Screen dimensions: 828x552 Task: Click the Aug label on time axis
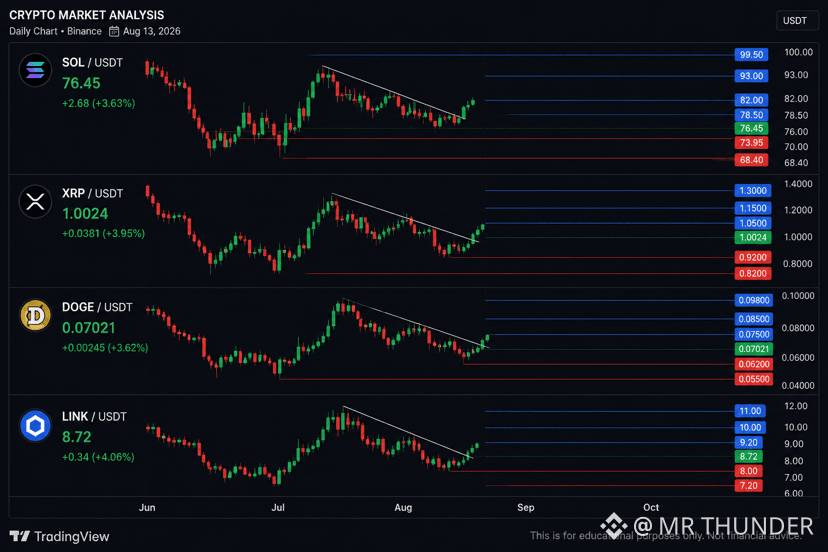(403, 507)
